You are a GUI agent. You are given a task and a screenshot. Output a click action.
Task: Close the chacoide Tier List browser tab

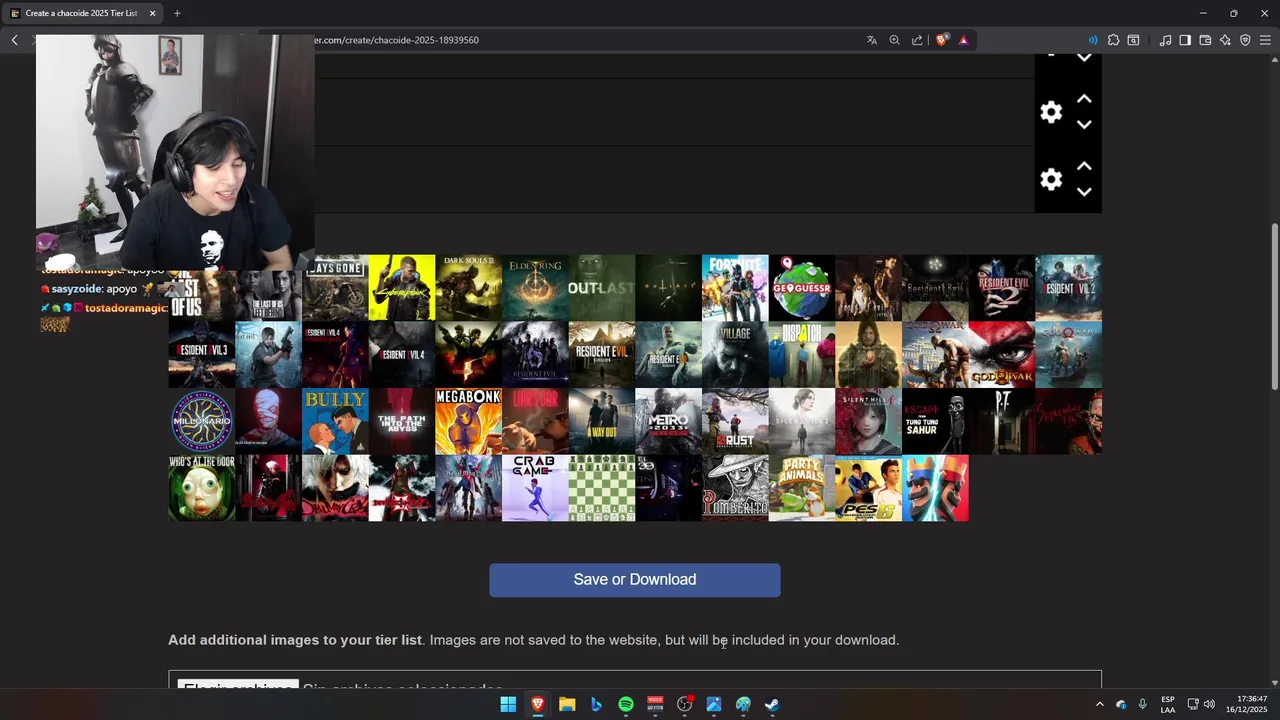(152, 13)
